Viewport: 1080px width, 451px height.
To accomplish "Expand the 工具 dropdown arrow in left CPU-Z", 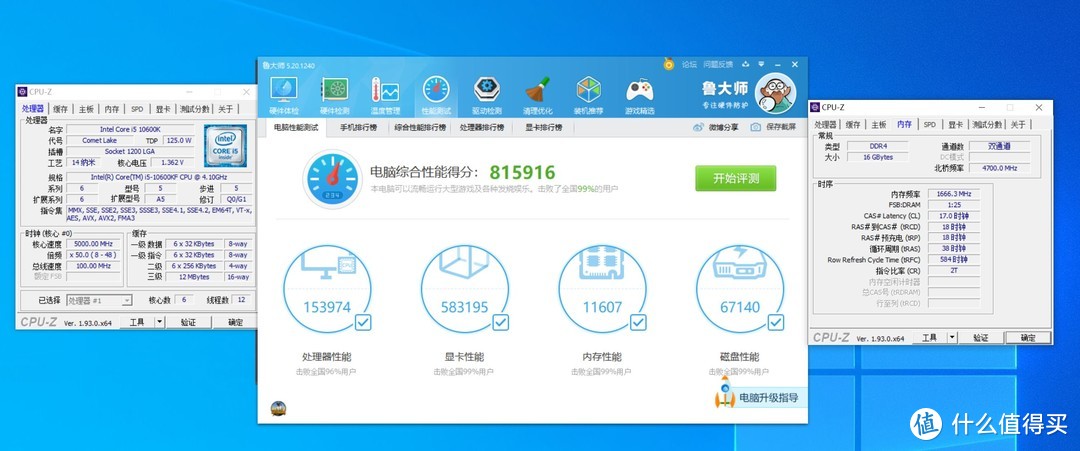I will pos(160,322).
